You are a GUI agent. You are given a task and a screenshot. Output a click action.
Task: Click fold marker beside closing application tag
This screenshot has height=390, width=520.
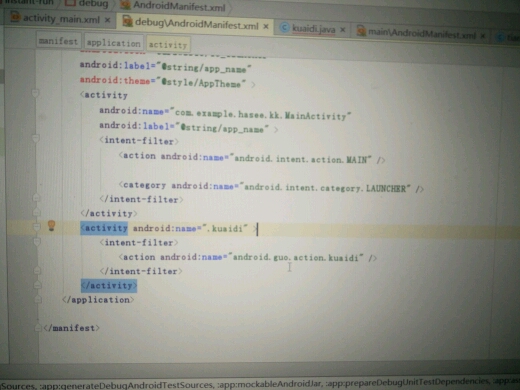point(38,299)
